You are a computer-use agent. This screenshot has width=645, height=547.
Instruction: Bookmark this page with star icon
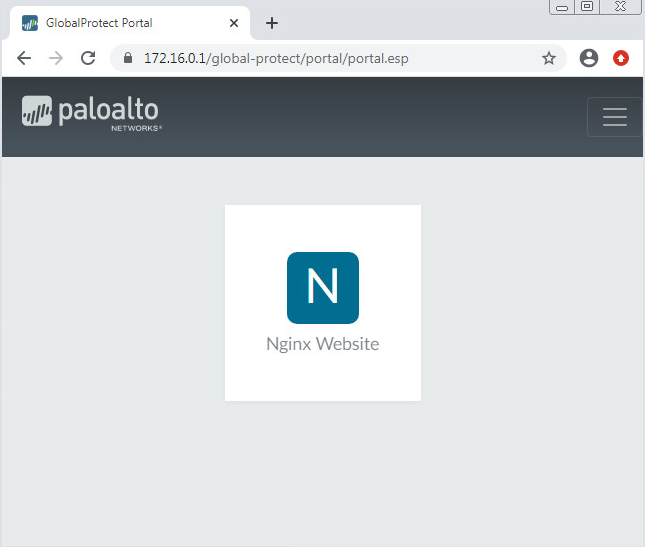coord(549,58)
